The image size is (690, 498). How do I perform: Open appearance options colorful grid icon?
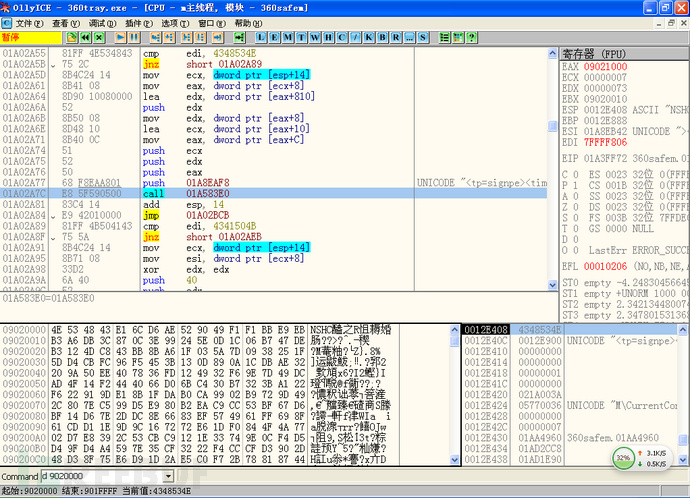458,37
